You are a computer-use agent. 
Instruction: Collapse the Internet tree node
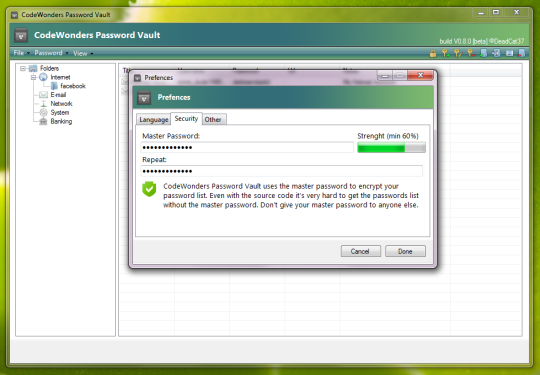[x=33, y=77]
